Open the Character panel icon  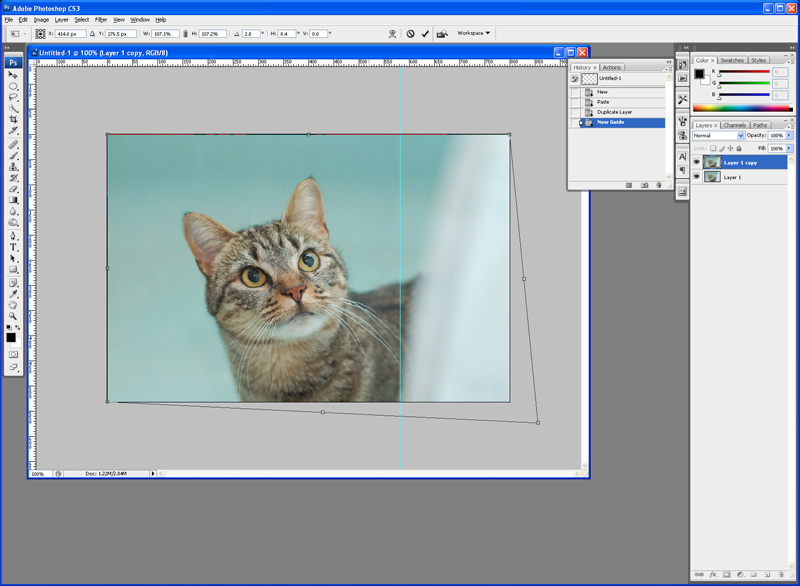(683, 157)
